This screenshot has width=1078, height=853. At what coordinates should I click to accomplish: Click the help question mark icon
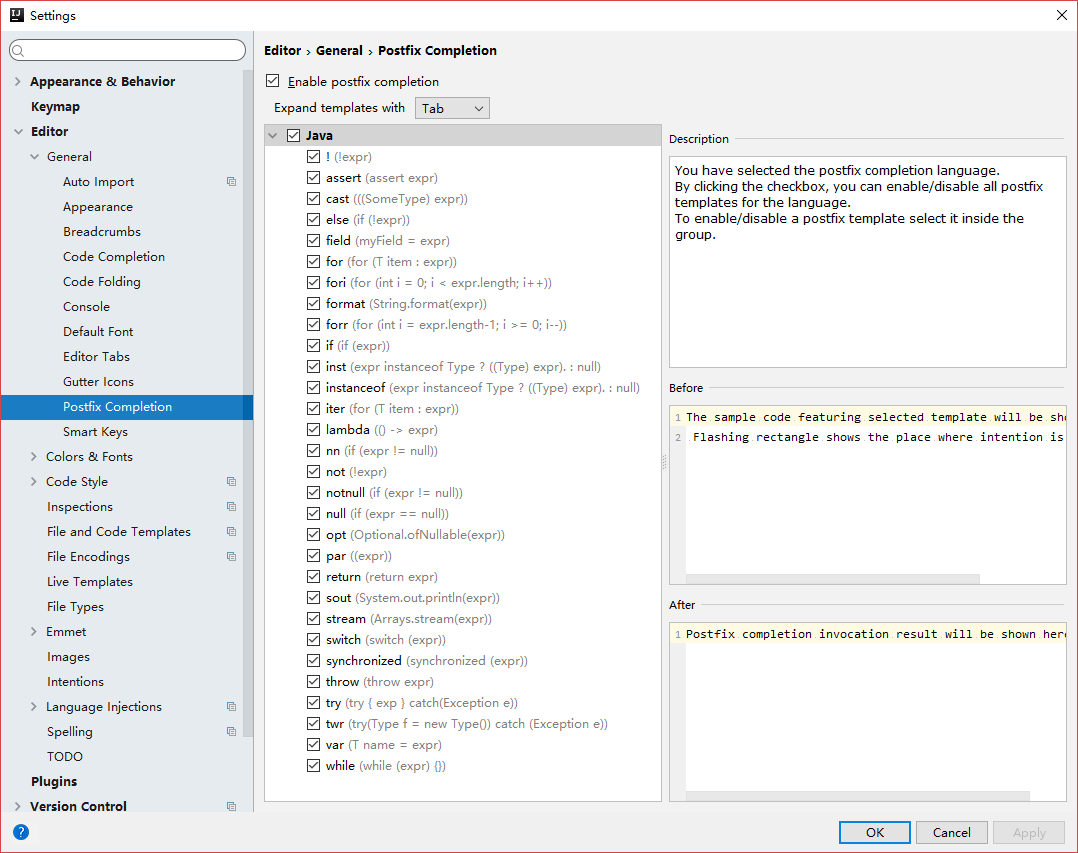click(x=21, y=831)
